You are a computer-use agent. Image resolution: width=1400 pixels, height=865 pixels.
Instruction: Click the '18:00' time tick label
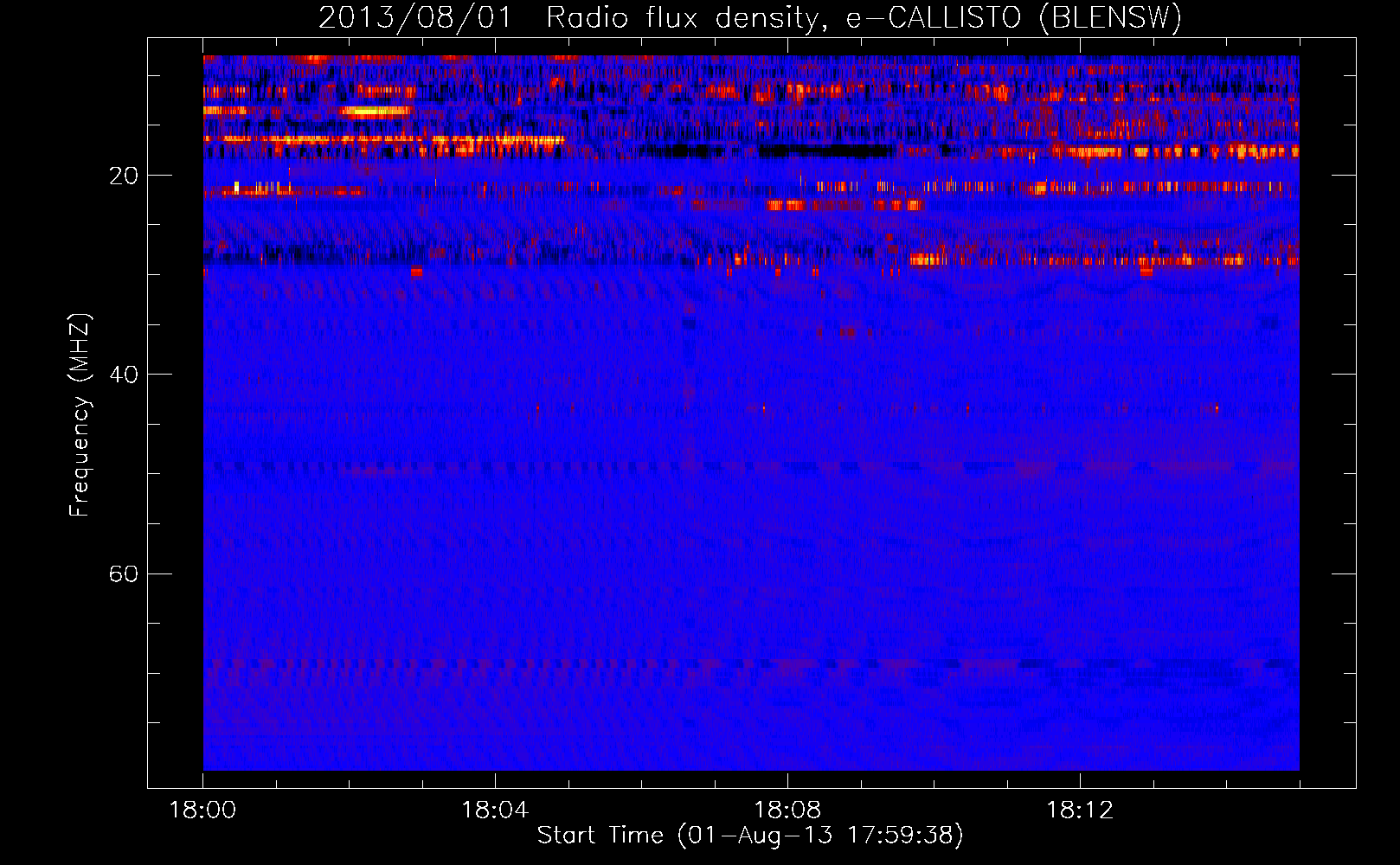202,811
